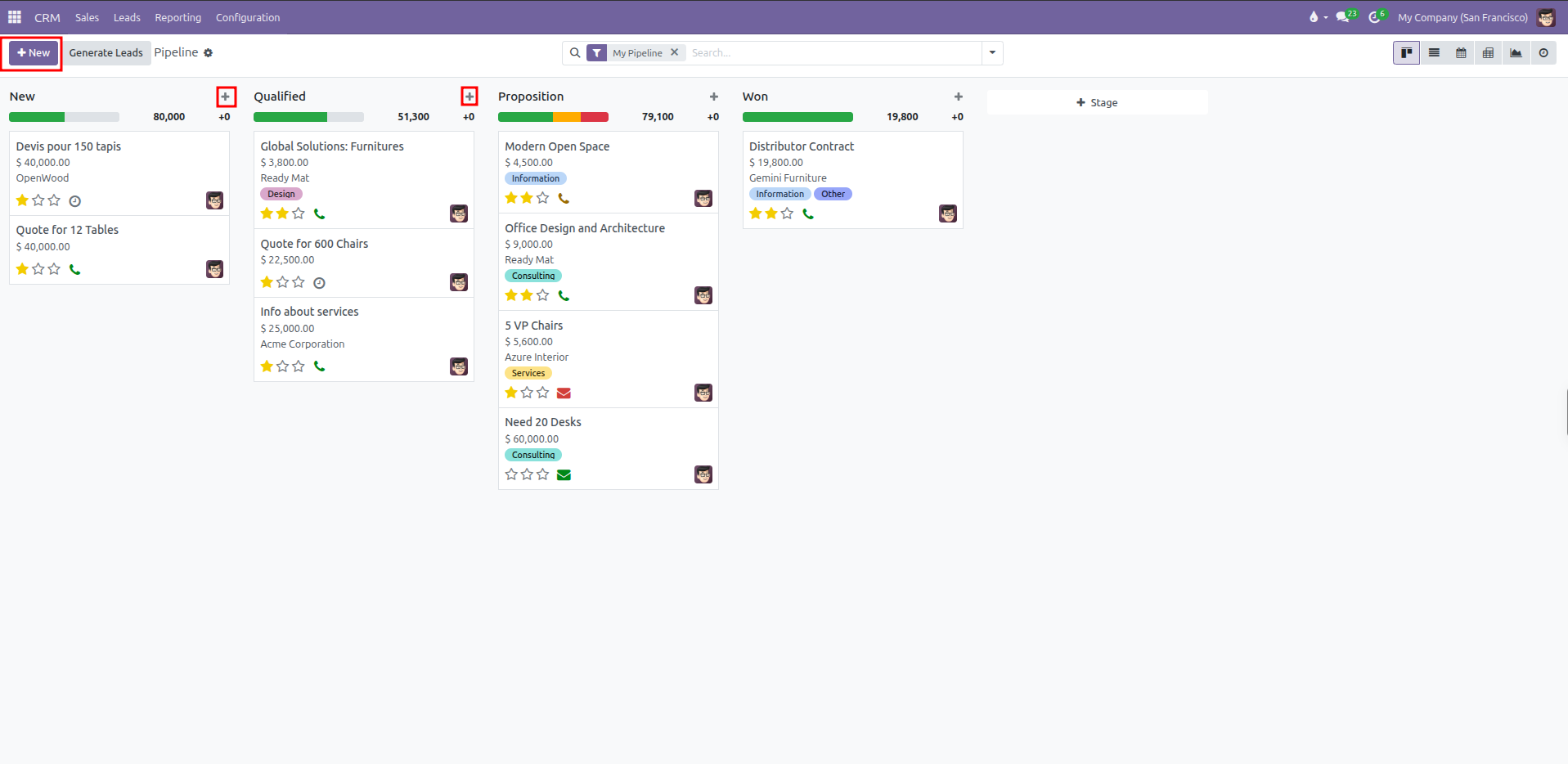The height and width of the screenshot is (764, 1568).
Task: Switch to List view
Action: (x=1434, y=53)
